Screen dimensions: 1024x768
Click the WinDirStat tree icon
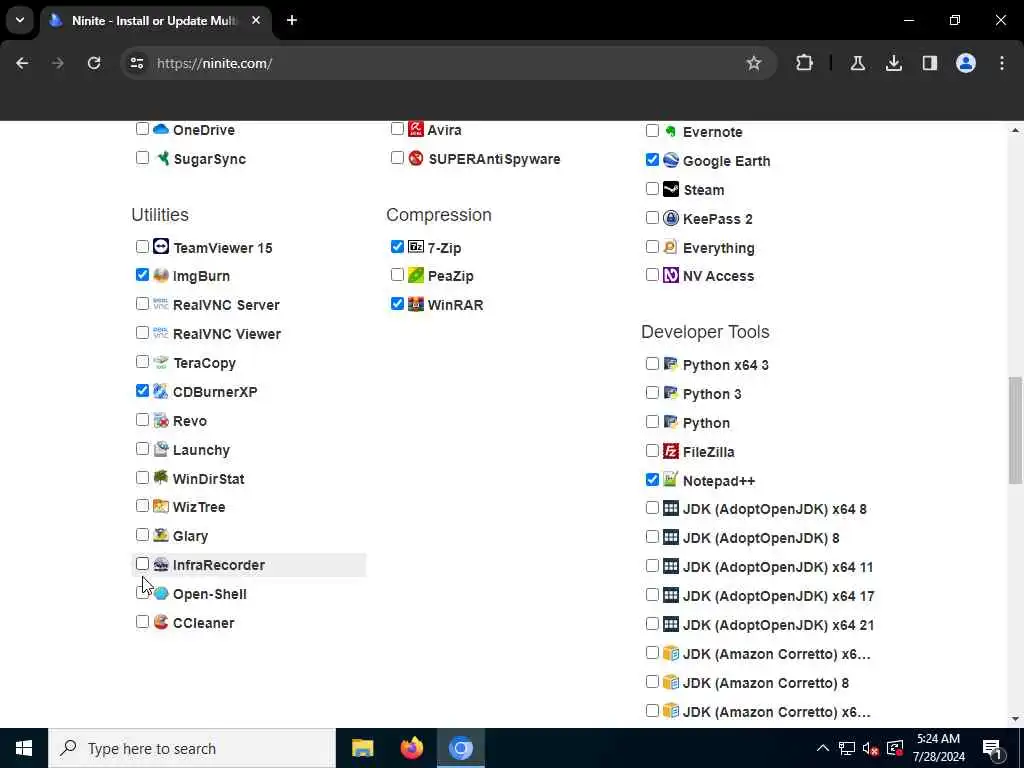point(161,477)
